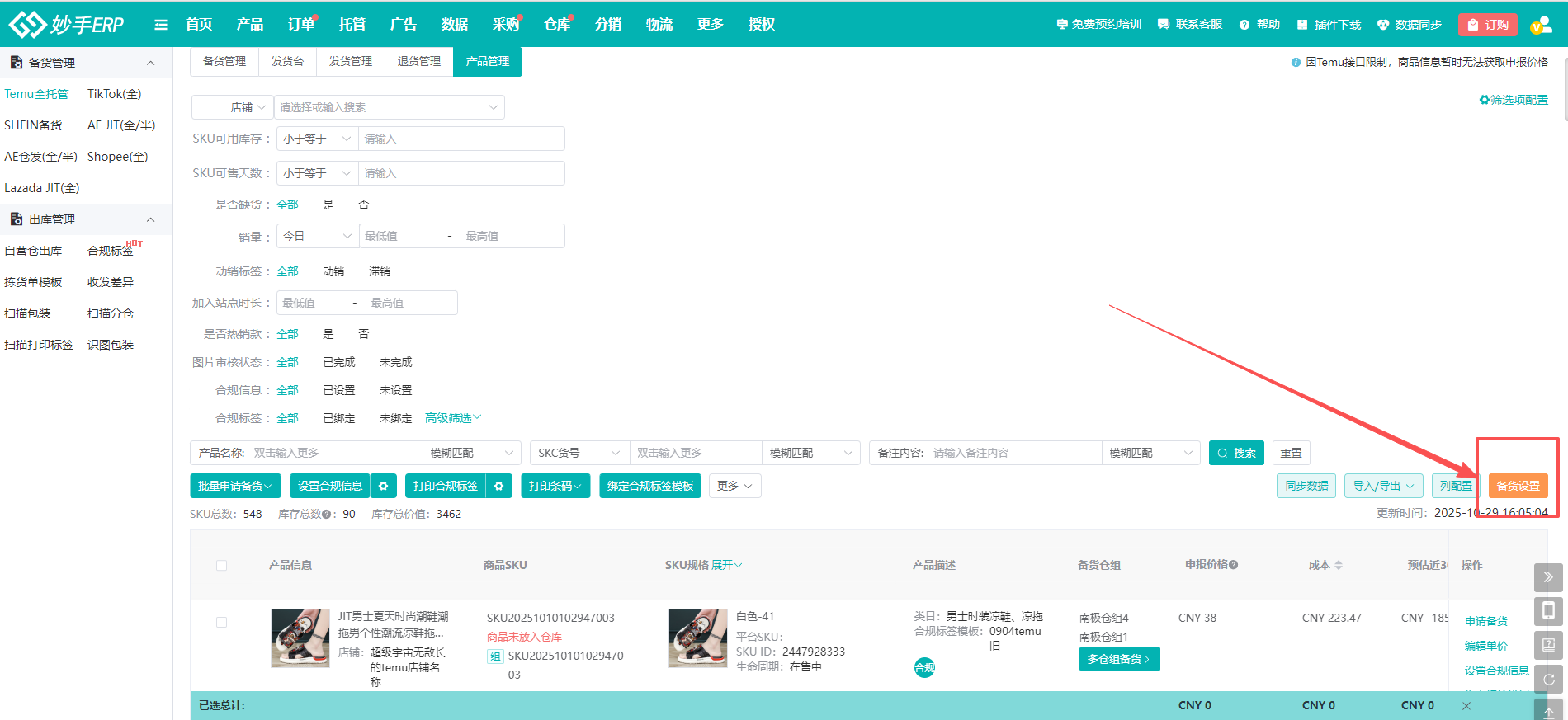This screenshot has width=1568, height=720.
Task: Open the SKC货号 field type dropdown
Action: [x=579, y=453]
